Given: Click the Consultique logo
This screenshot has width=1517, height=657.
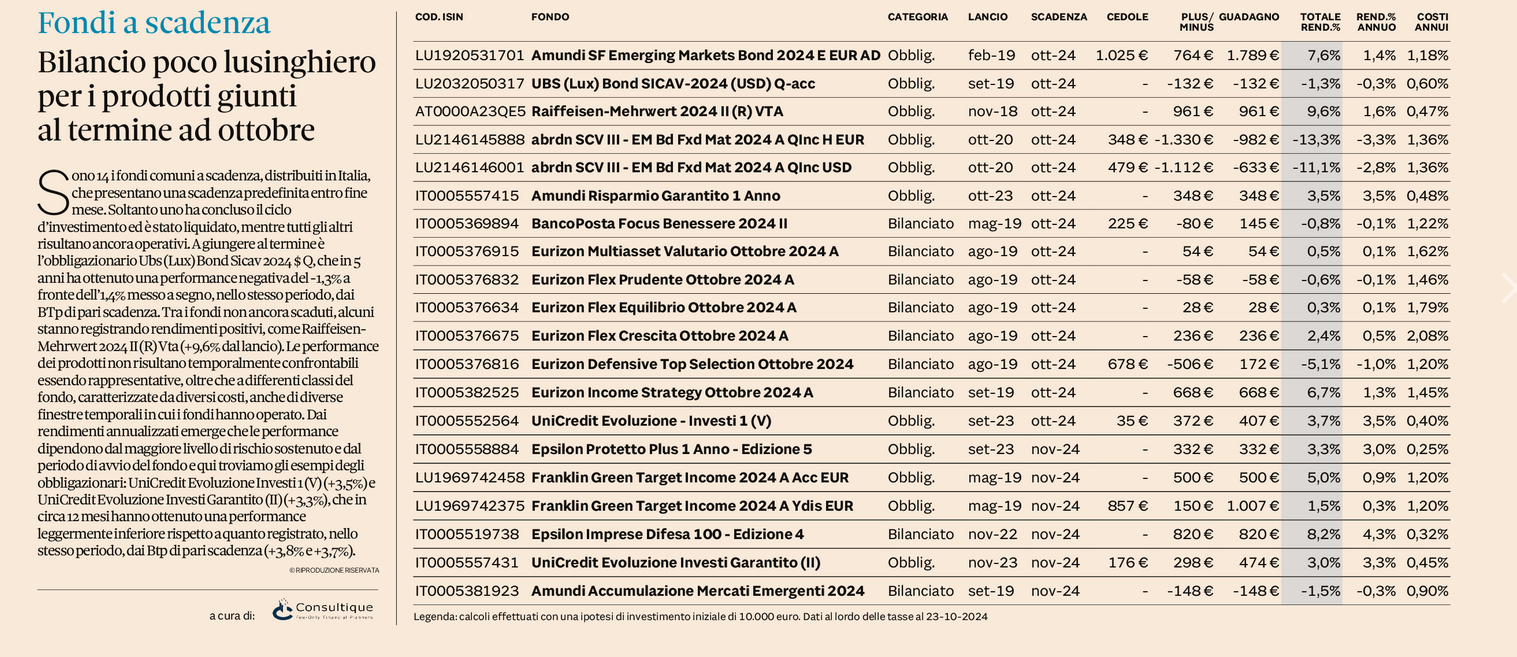Looking at the screenshot, I should click(322, 609).
